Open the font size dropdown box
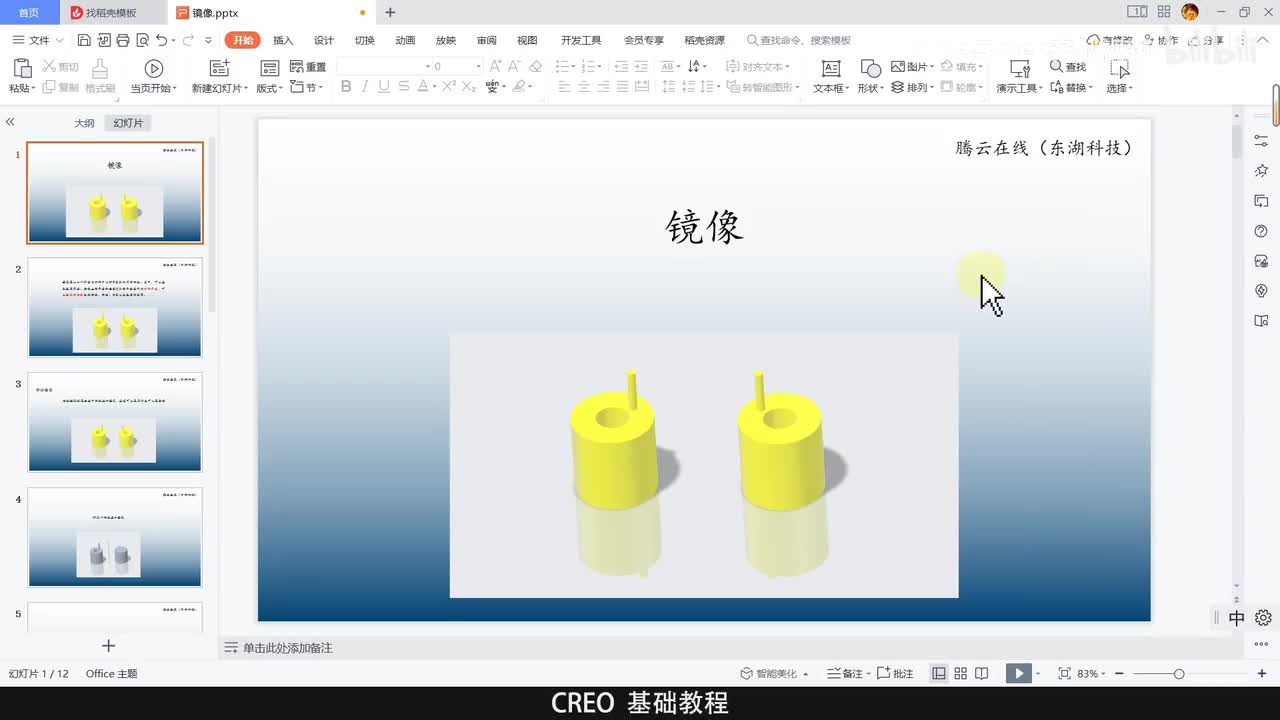 tap(457, 66)
